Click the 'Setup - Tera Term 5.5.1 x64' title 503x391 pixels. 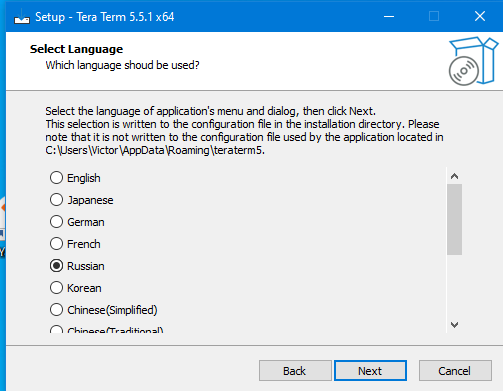[x=105, y=17]
